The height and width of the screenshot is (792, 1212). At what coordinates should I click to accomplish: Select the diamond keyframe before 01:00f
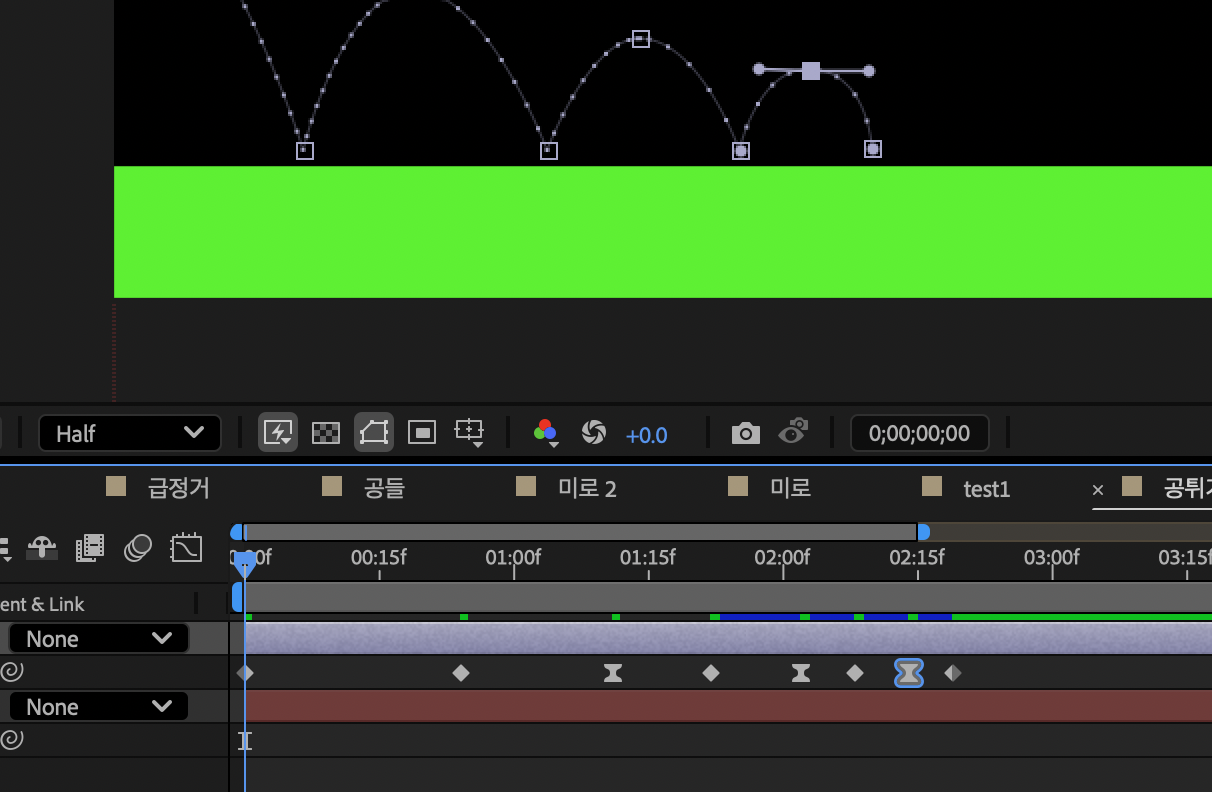coord(461,673)
